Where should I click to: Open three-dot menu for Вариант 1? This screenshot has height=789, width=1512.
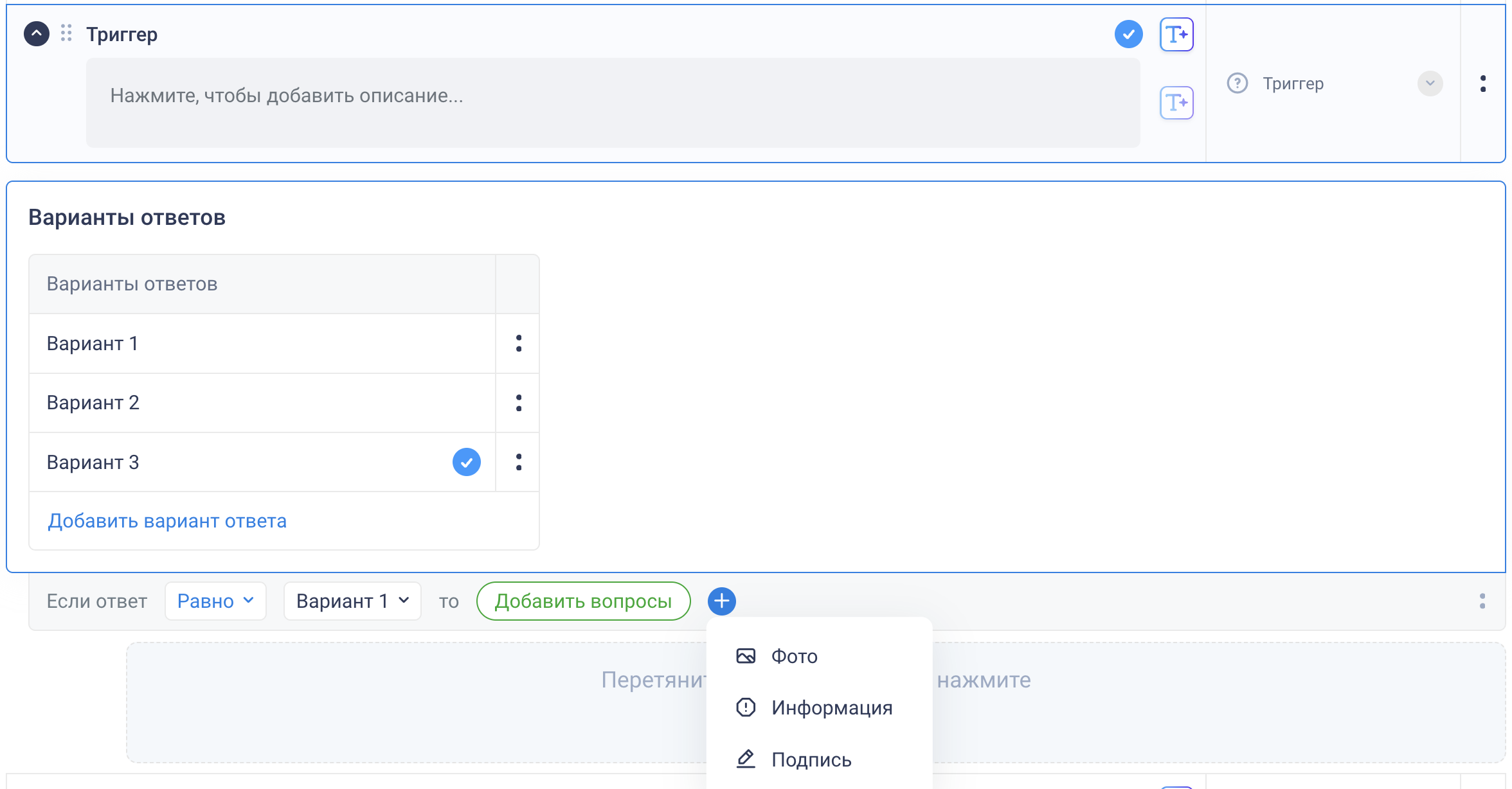pyautogui.click(x=518, y=344)
